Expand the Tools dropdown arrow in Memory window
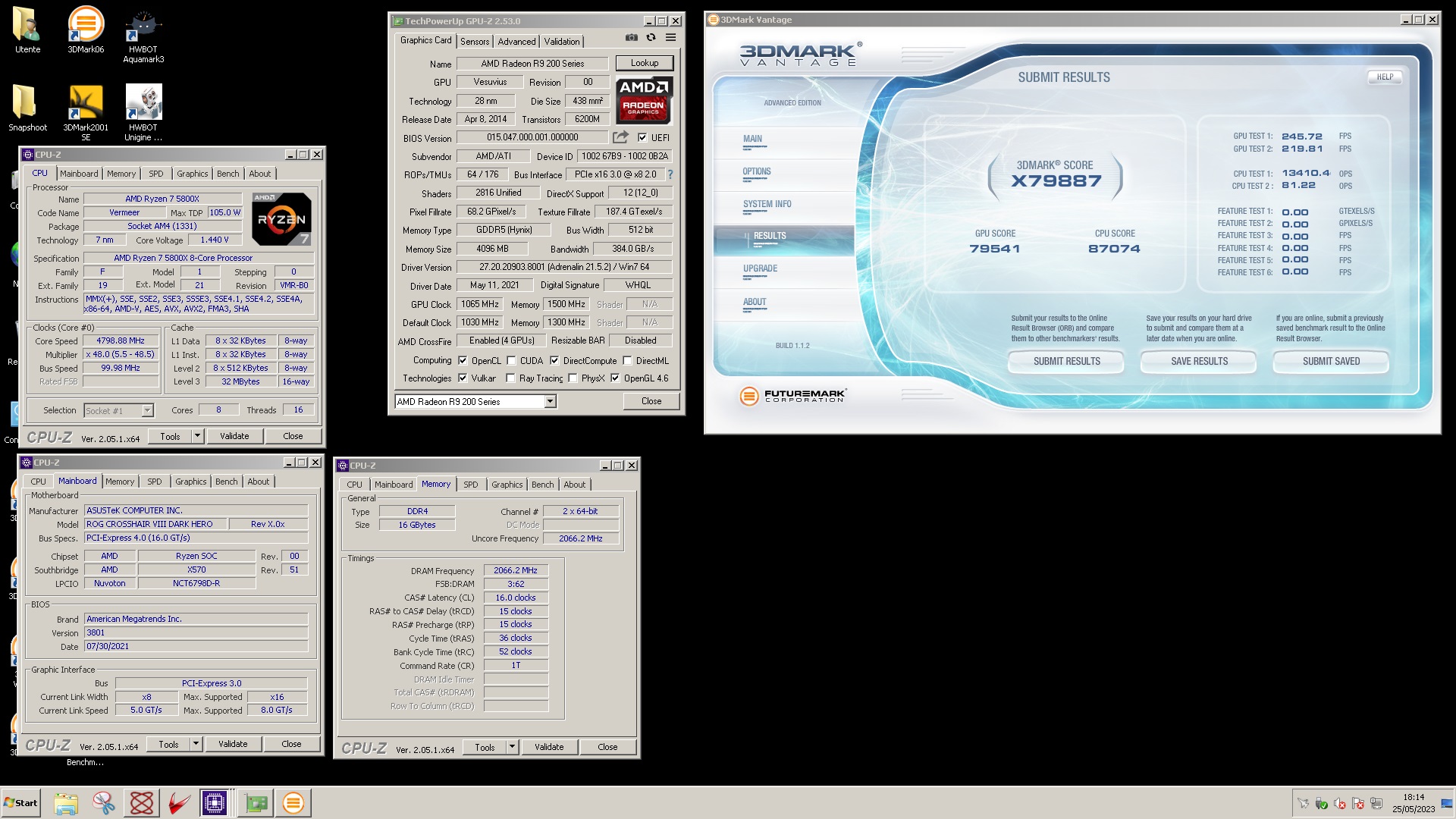Screen dimensions: 1456x819 pyautogui.click(x=513, y=748)
